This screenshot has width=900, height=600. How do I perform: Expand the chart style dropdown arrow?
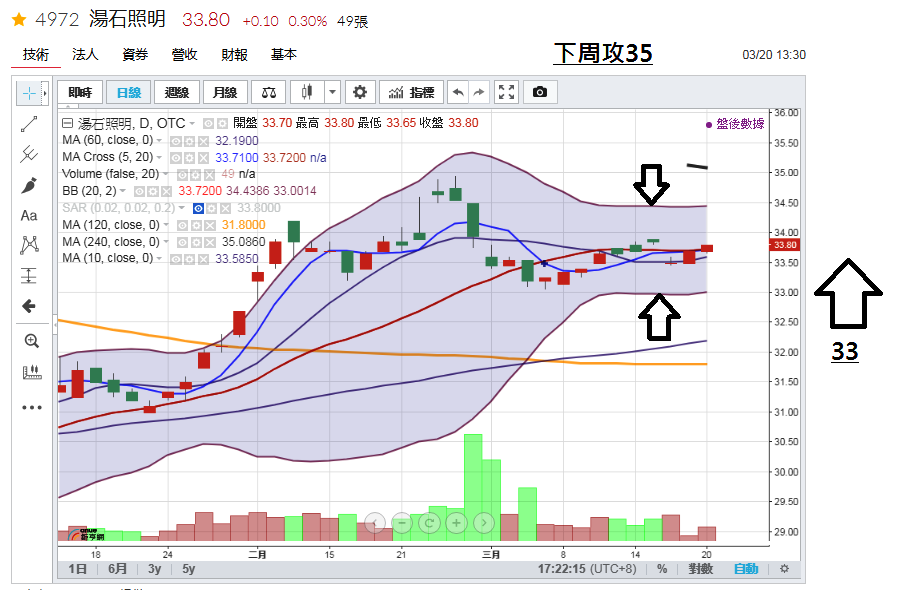(332, 92)
